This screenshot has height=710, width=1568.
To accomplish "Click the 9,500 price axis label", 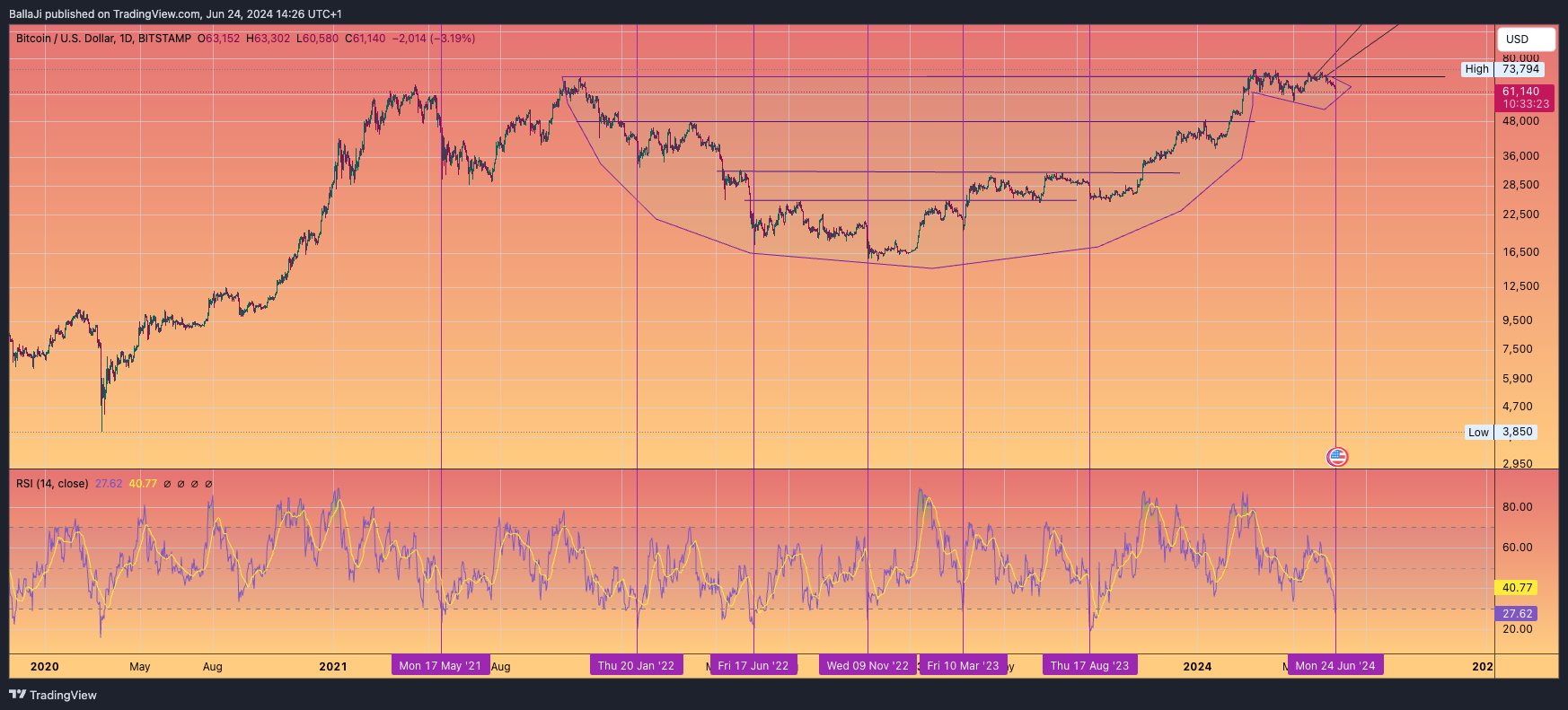I will (x=1518, y=320).
